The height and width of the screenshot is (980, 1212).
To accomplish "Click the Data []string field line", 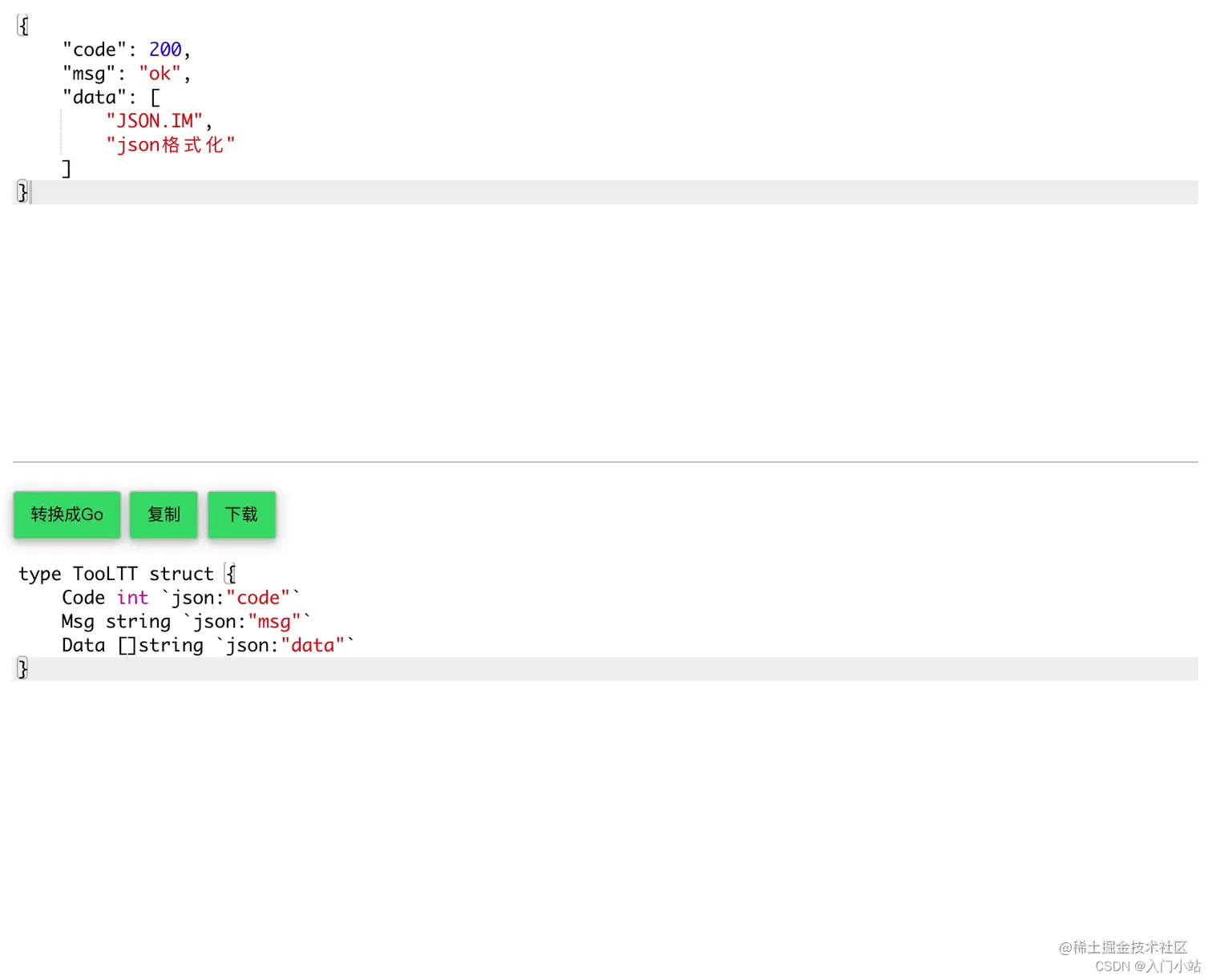I will tap(208, 645).
